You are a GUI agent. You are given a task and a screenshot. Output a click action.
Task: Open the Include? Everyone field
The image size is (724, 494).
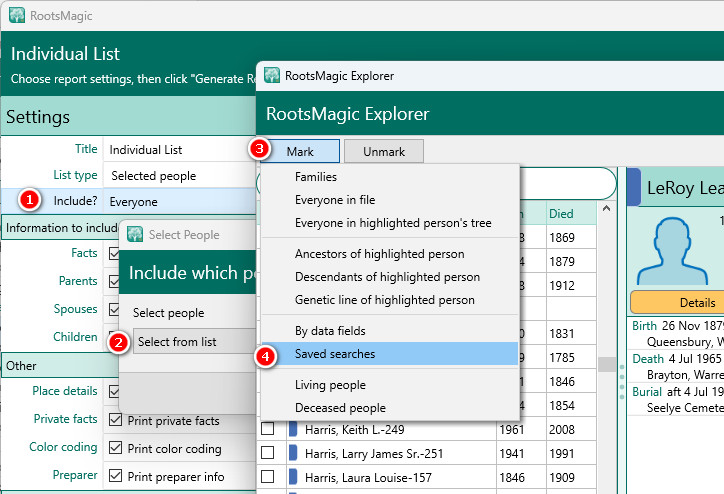(180, 201)
